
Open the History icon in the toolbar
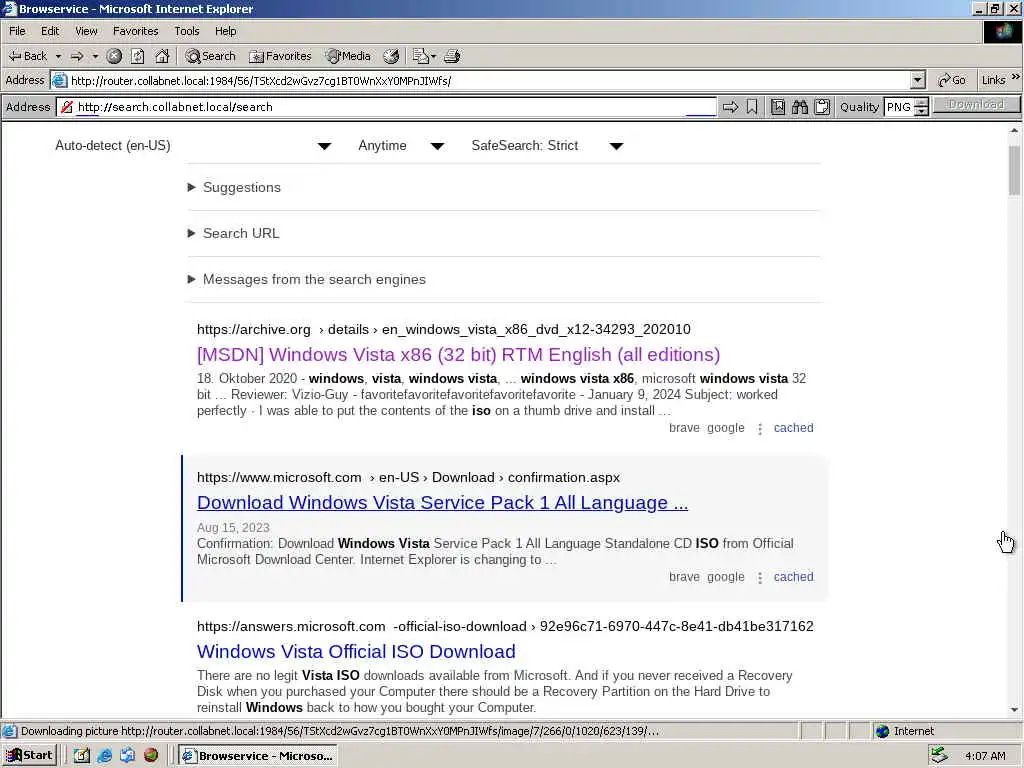391,56
